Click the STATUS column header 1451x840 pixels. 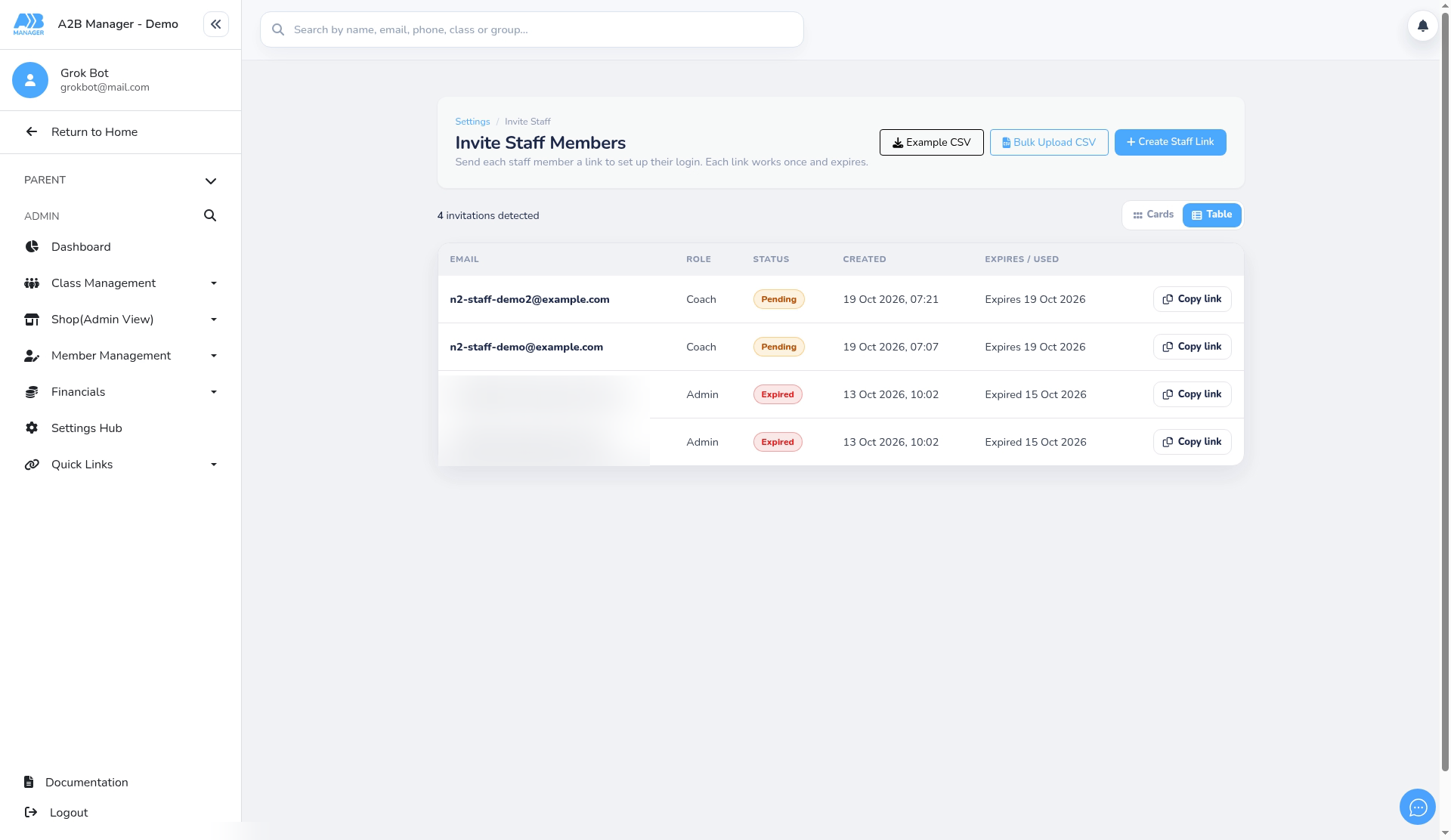[x=771, y=259]
